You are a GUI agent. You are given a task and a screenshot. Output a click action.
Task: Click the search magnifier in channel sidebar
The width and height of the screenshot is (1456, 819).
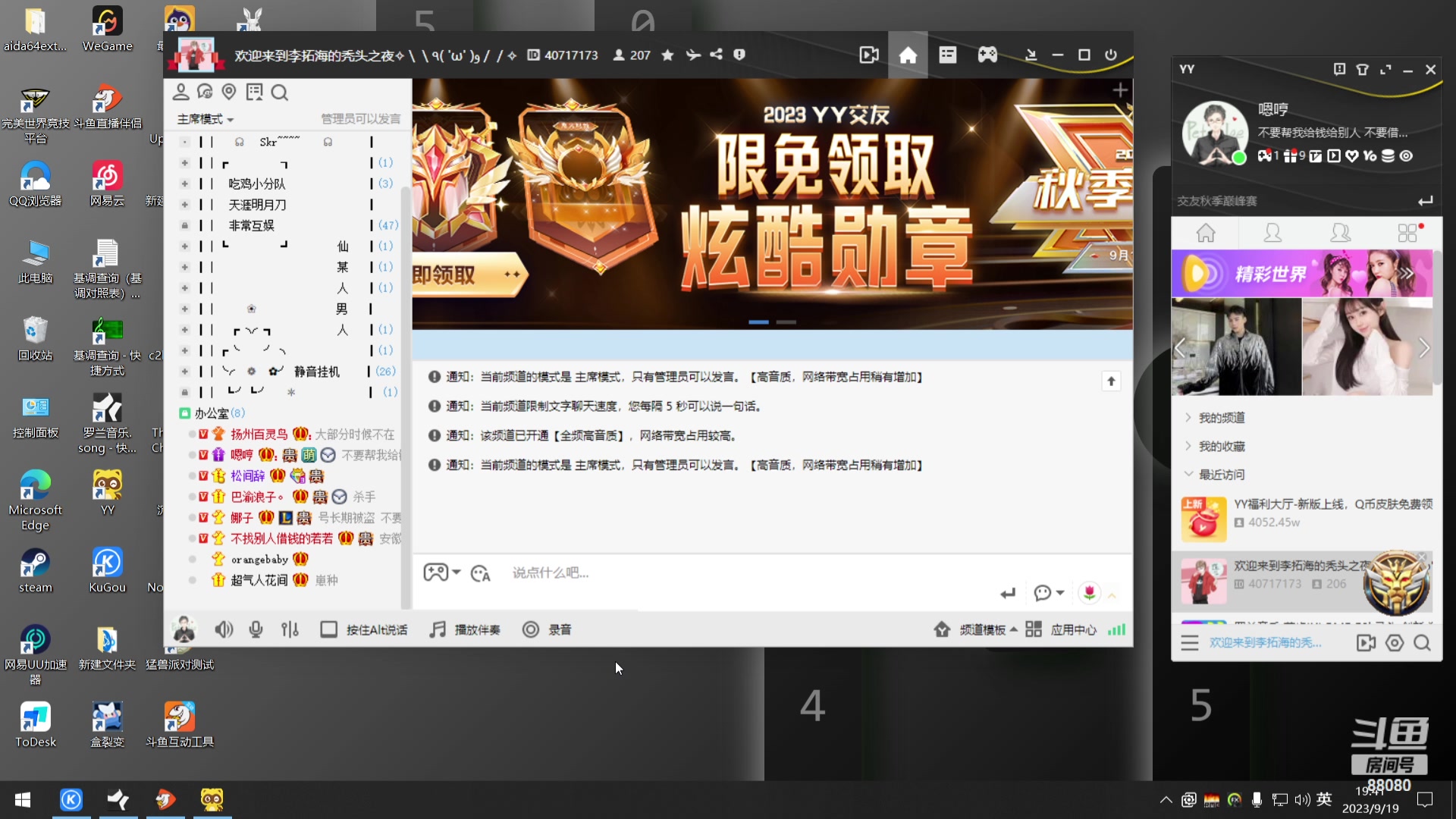click(280, 92)
